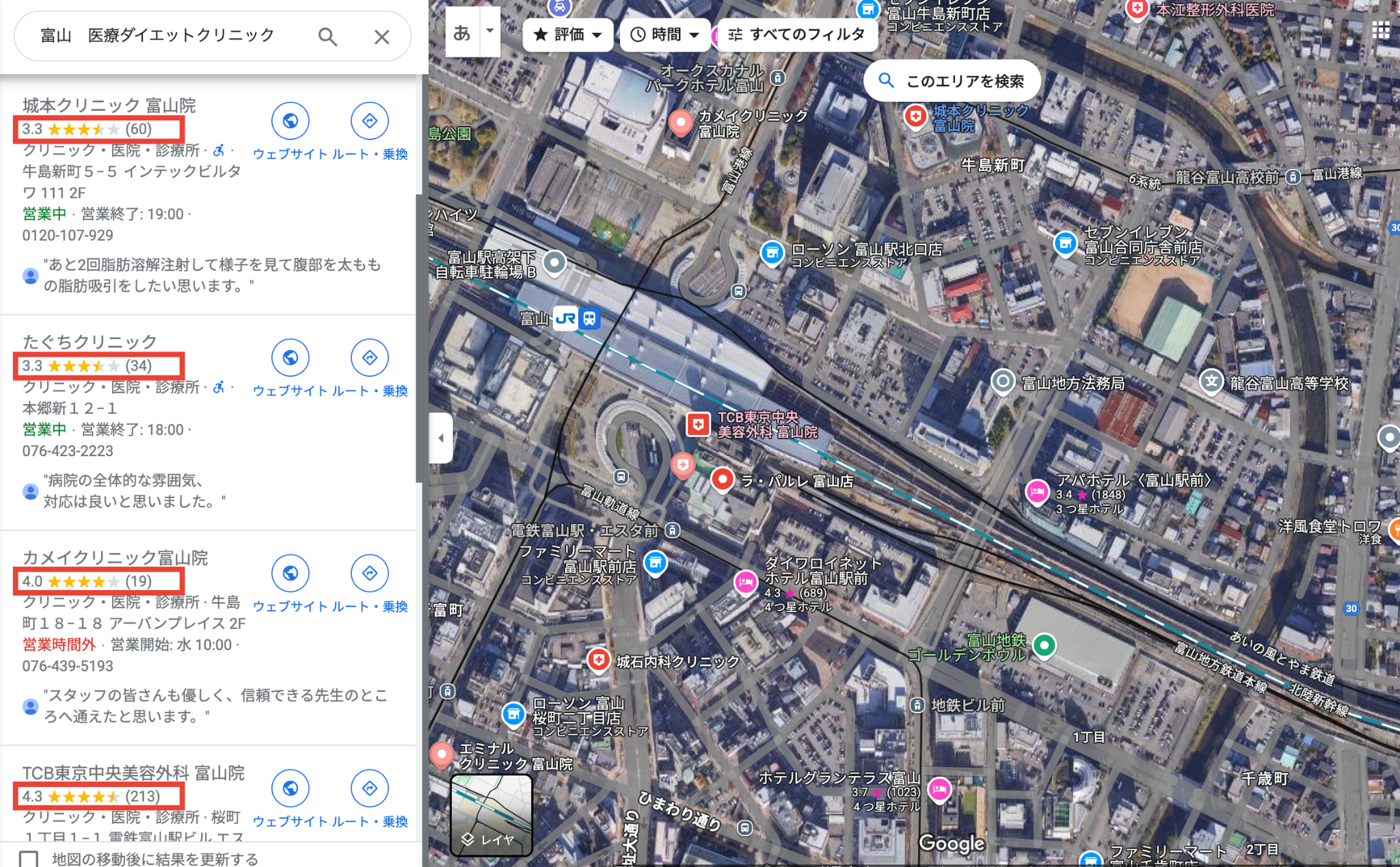Click the 城本クリニック 富山院 map pin
The width and height of the screenshot is (1400, 867).
(915, 116)
